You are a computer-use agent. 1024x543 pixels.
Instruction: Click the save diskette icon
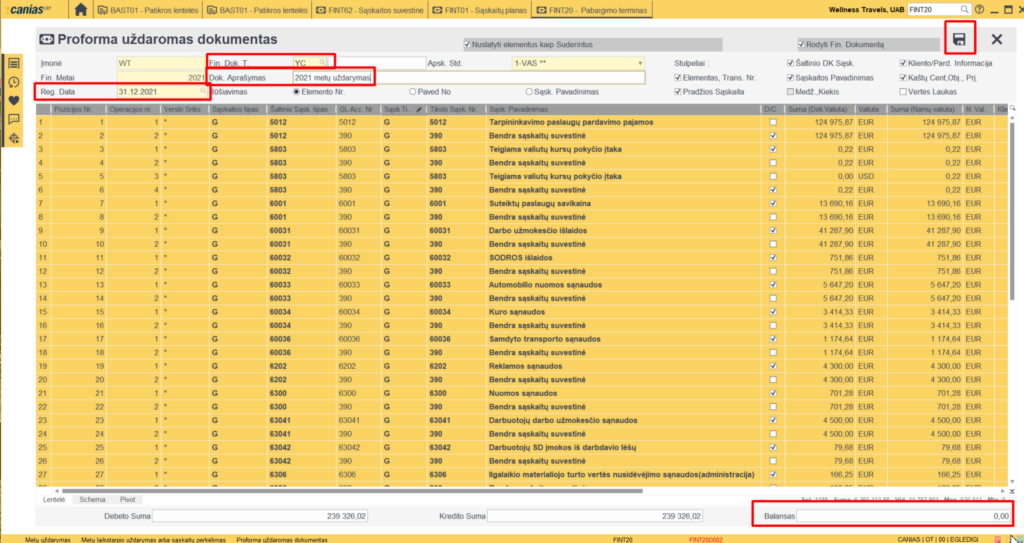pos(959,39)
